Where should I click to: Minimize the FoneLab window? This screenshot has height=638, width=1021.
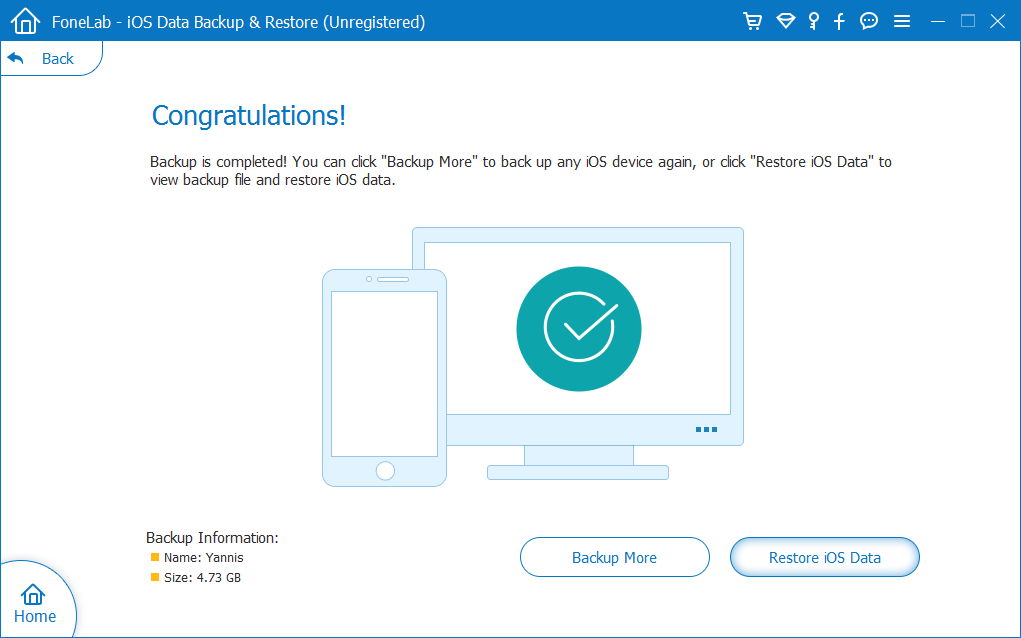tap(937, 21)
